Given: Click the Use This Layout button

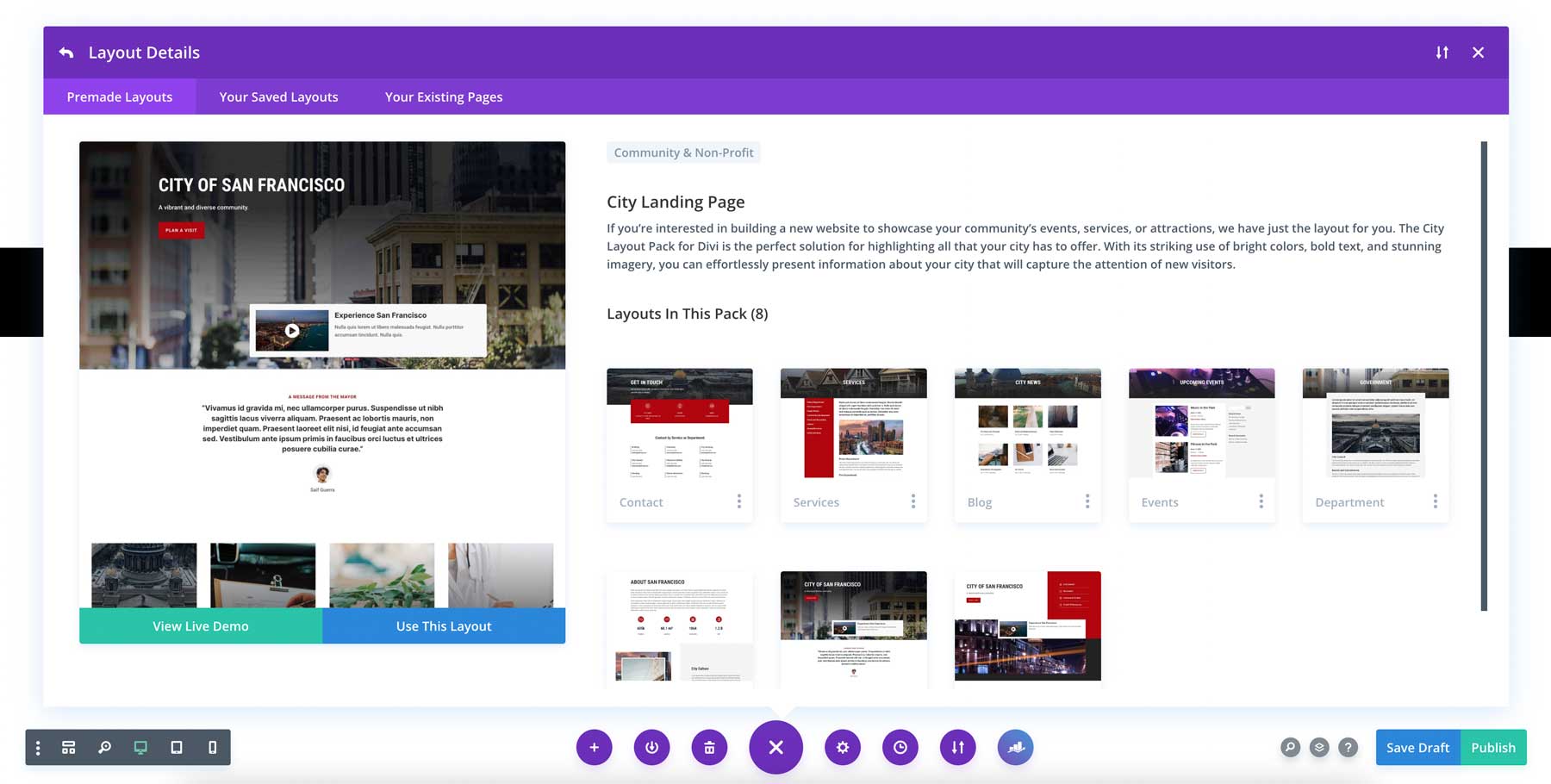Looking at the screenshot, I should pos(443,625).
